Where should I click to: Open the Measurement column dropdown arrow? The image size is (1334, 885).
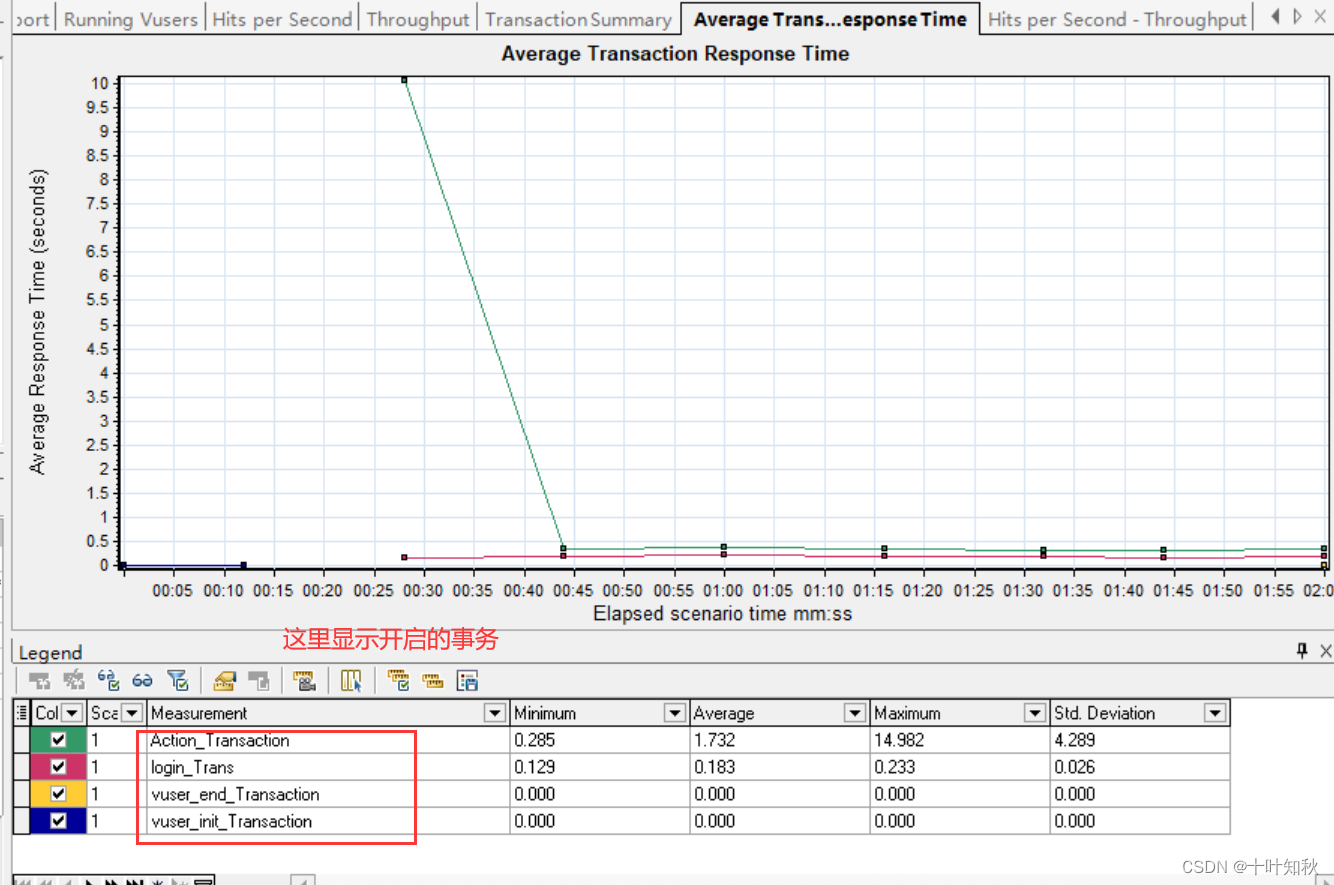[x=495, y=713]
